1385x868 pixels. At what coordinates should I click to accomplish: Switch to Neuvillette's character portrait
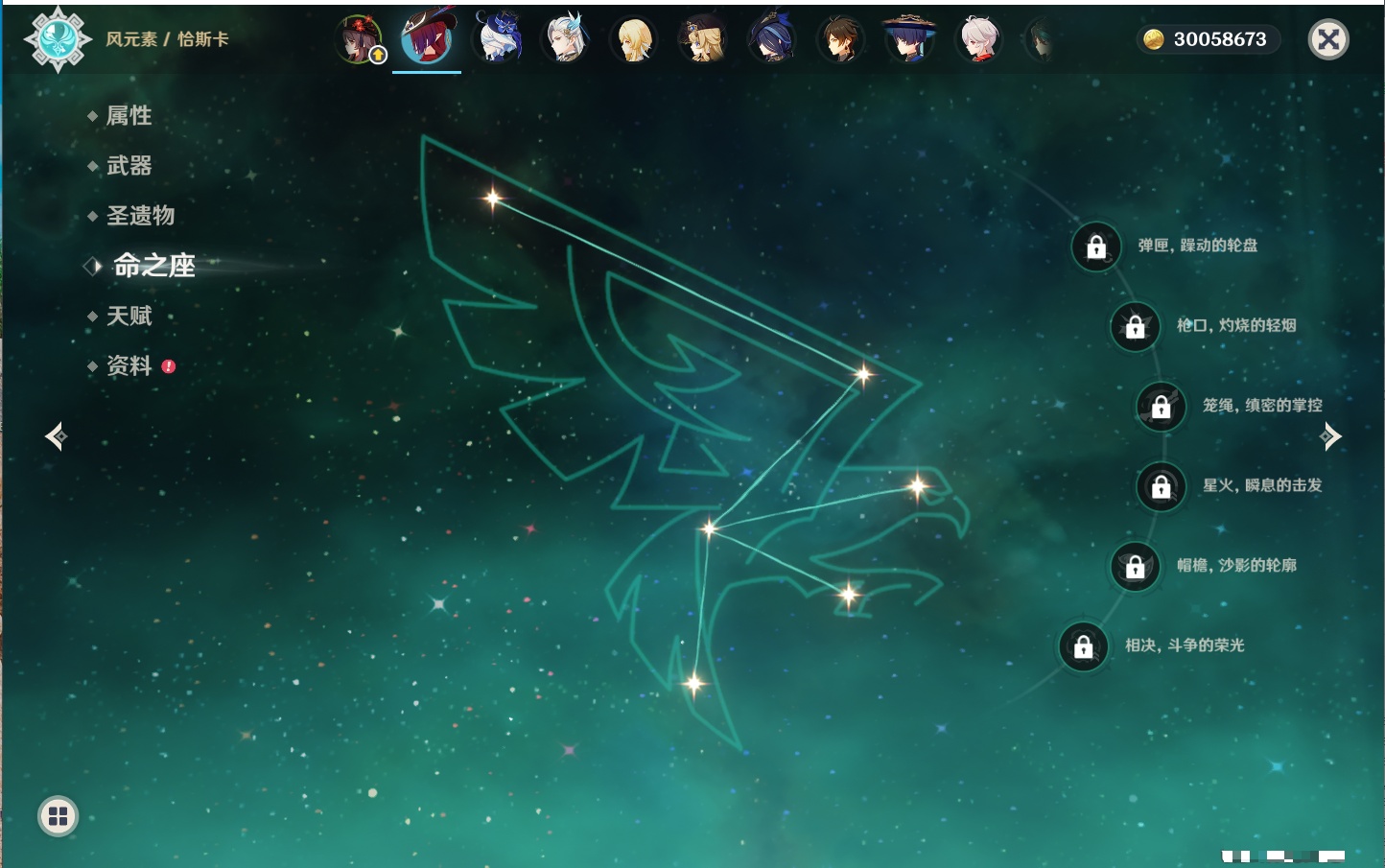(x=565, y=38)
